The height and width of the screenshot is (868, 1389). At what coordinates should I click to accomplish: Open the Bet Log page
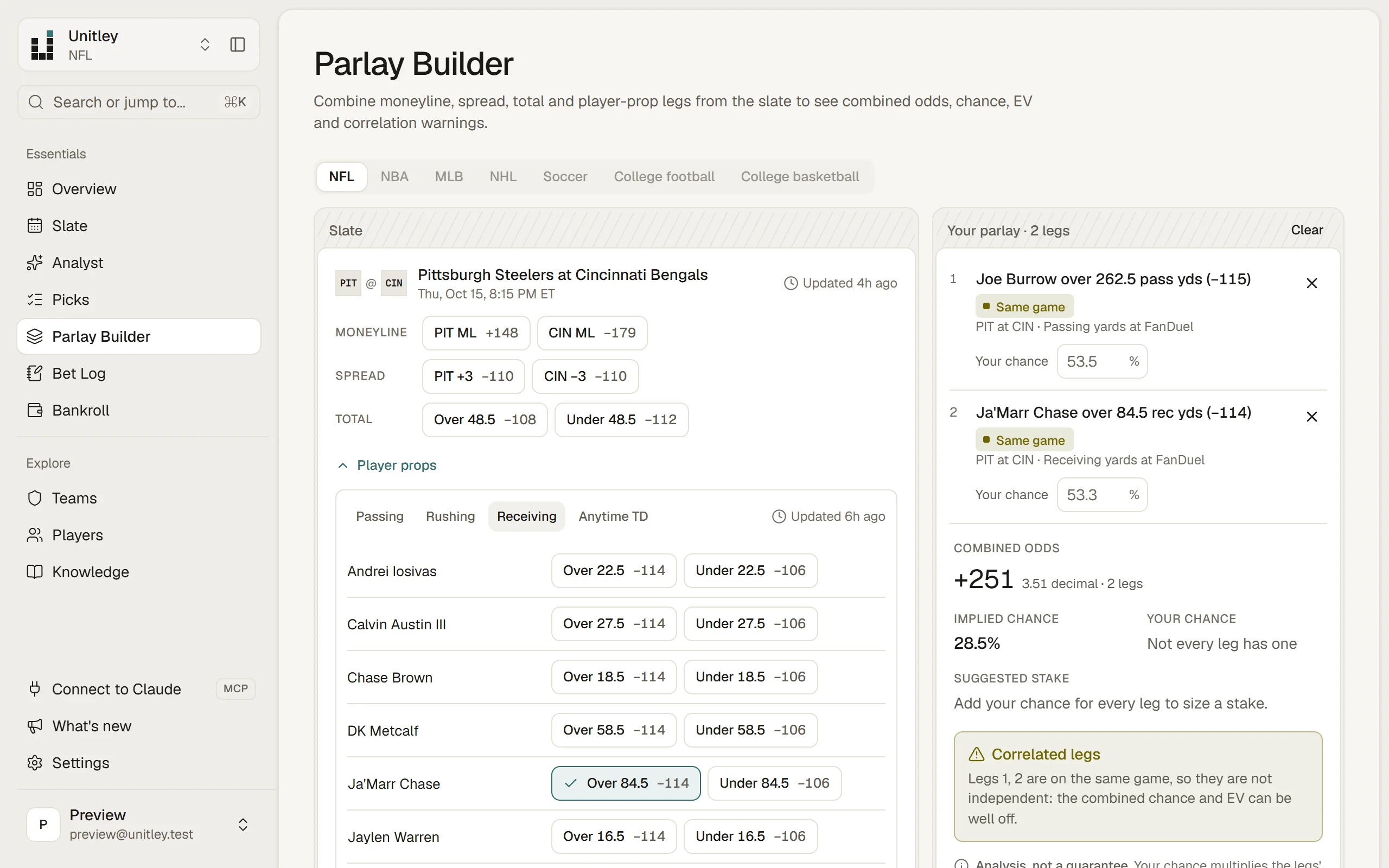click(139, 373)
